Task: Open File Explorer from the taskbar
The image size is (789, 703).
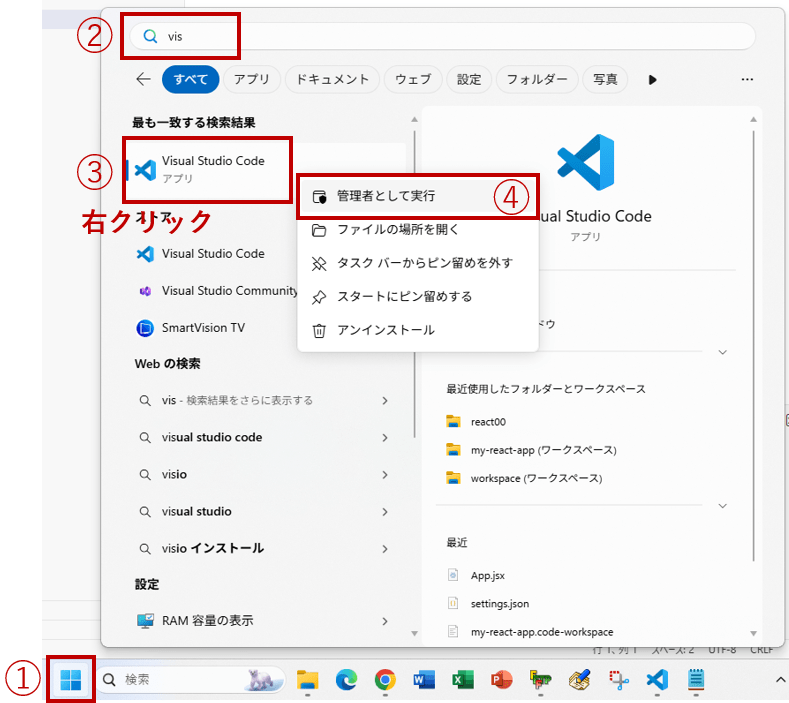Action: [x=307, y=680]
